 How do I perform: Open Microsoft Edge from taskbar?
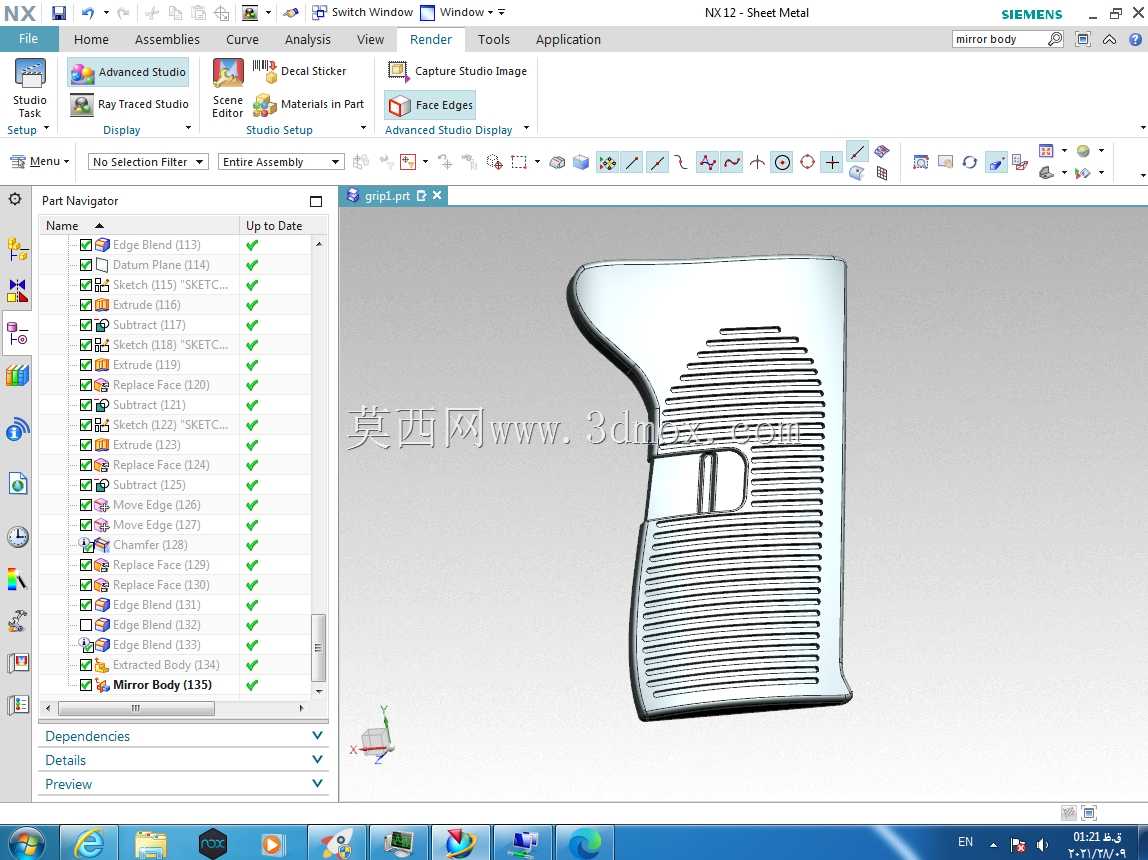tap(584, 844)
